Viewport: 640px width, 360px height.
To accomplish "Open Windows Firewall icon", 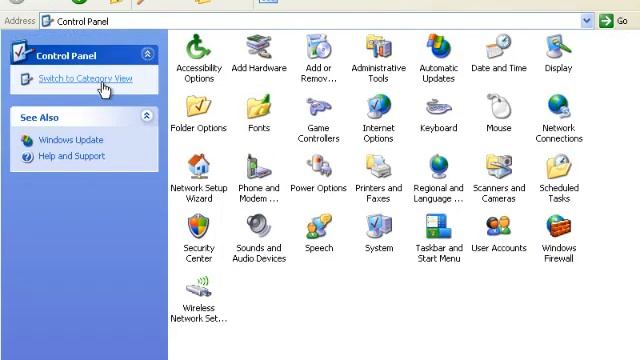I will pos(558,227).
